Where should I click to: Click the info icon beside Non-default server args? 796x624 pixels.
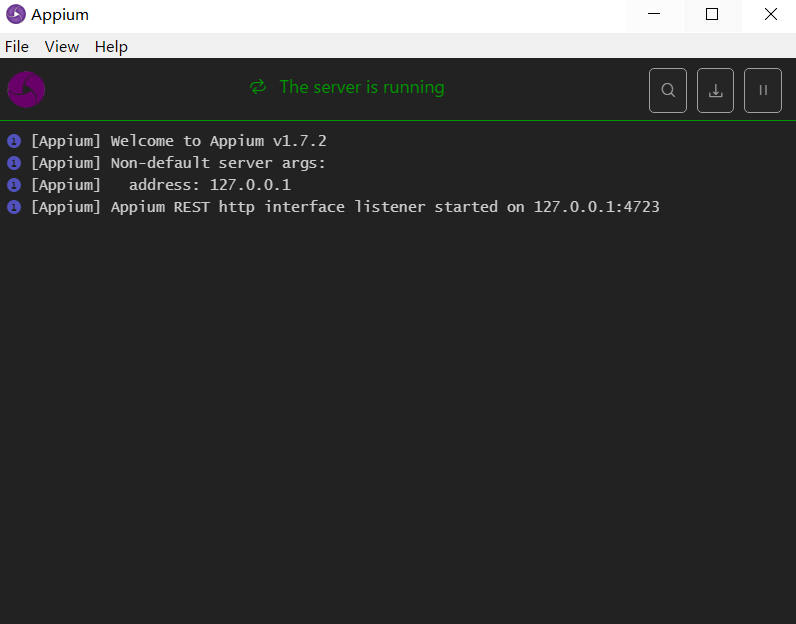click(14, 163)
